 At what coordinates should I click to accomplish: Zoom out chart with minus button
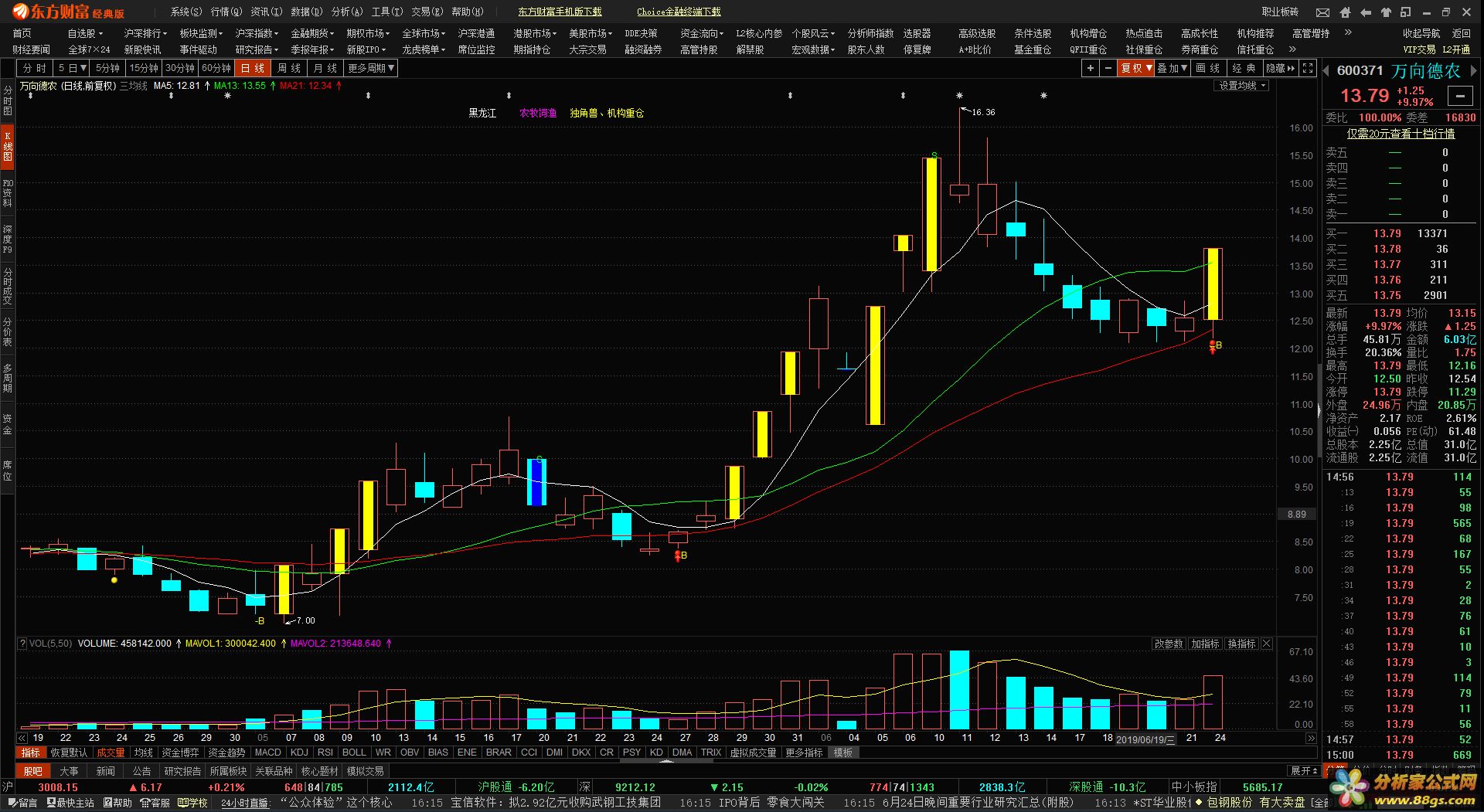coord(1108,68)
